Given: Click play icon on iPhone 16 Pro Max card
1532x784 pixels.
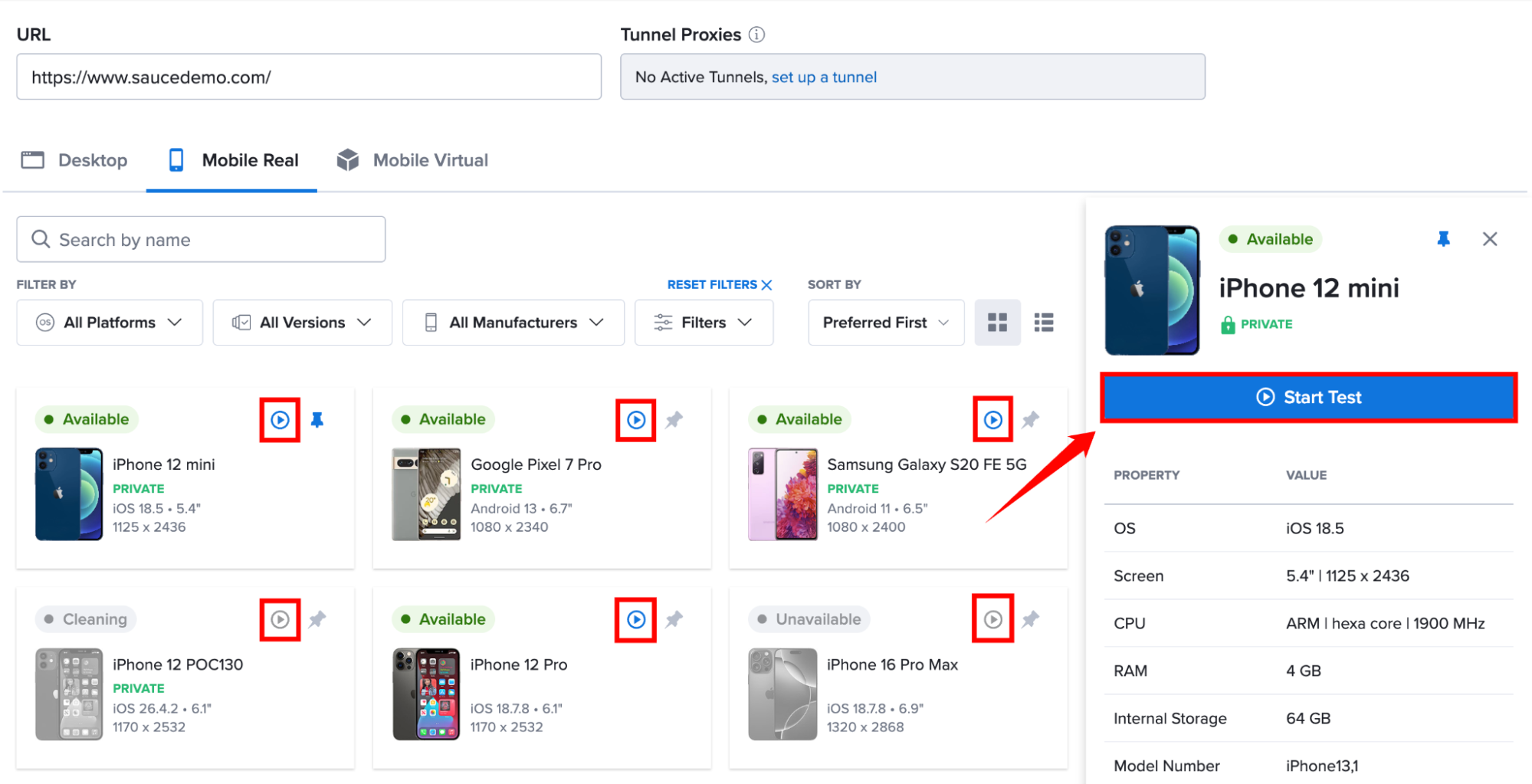Looking at the screenshot, I should tap(993, 619).
